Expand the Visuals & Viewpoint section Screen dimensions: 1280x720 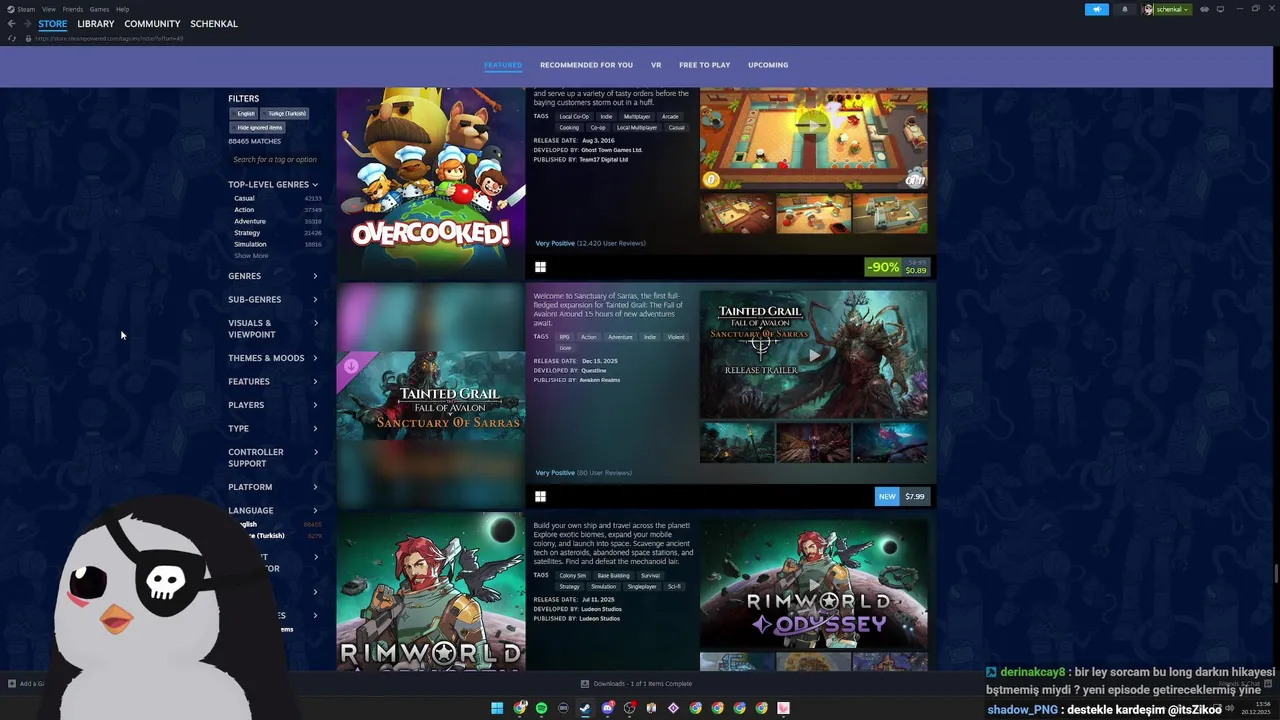273,328
